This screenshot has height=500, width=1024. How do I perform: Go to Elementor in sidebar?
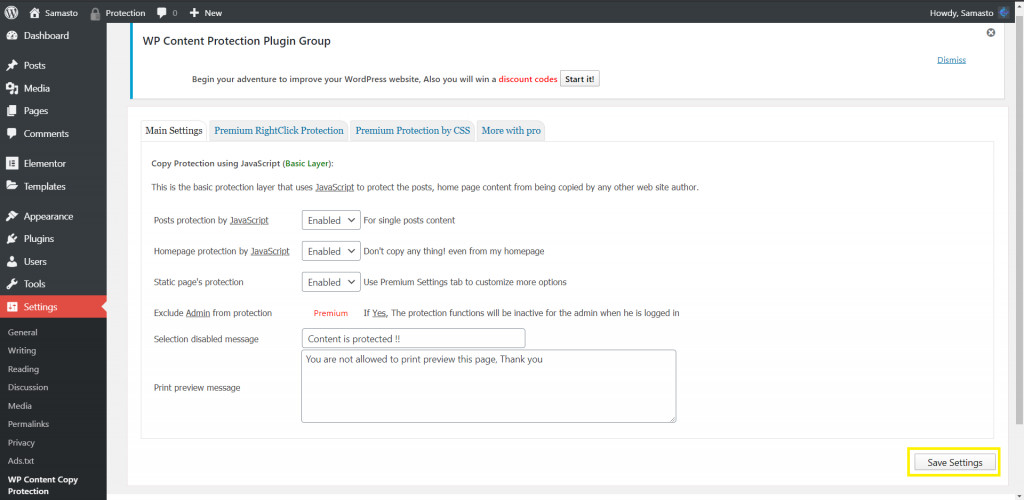tap(44, 163)
